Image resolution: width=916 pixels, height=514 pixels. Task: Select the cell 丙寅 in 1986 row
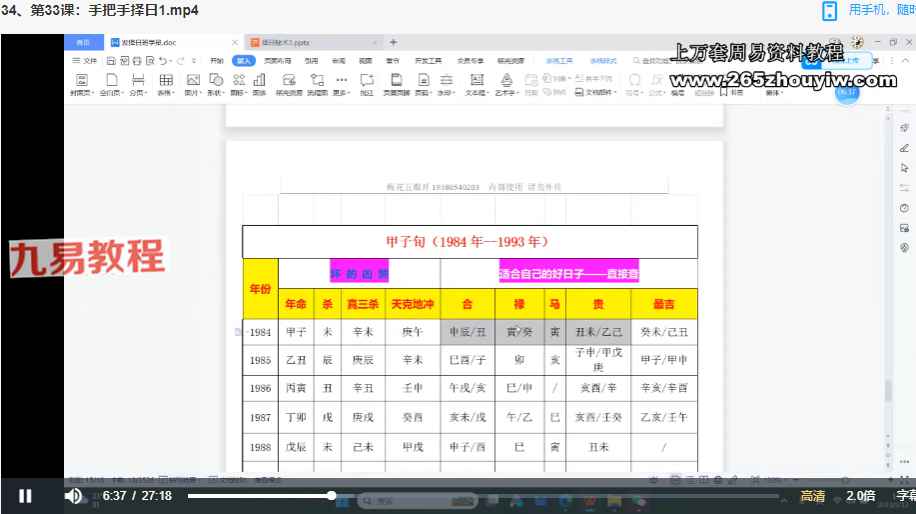pos(296,388)
